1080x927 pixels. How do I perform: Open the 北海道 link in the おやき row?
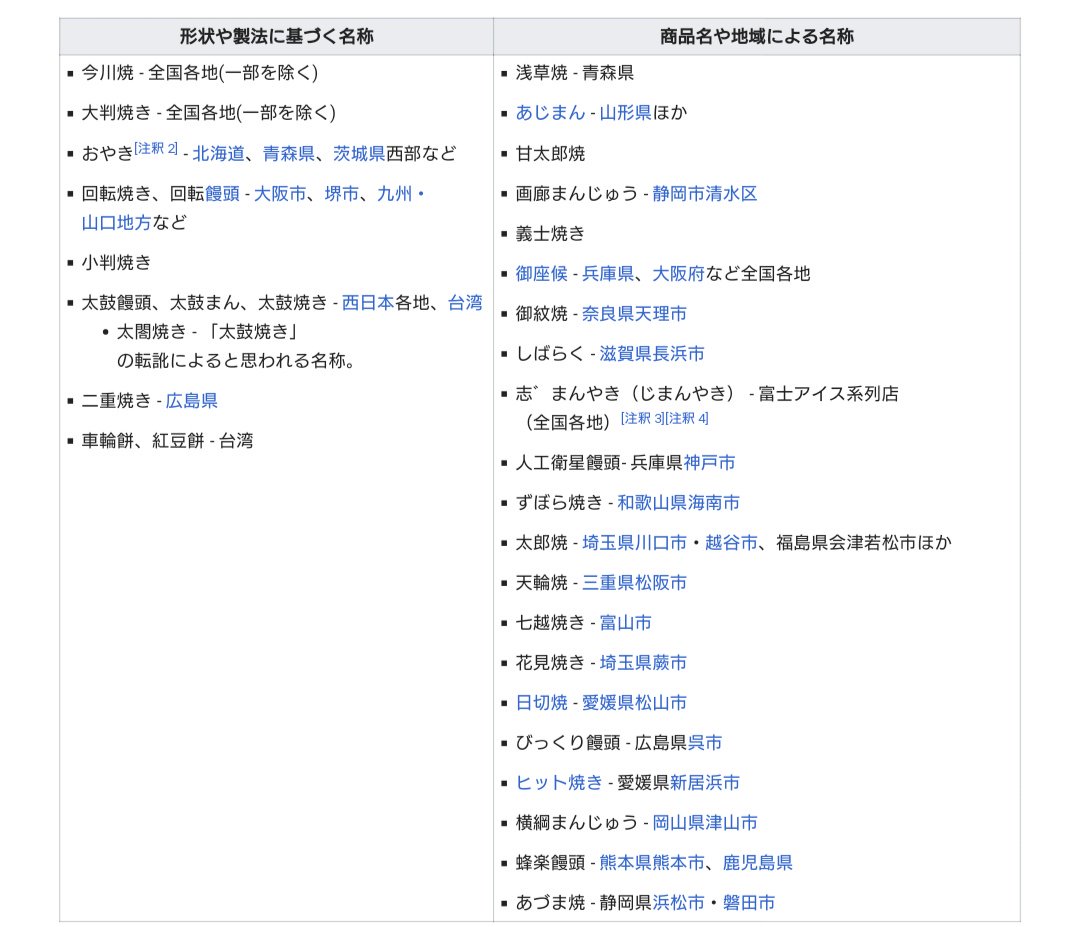click(218, 153)
